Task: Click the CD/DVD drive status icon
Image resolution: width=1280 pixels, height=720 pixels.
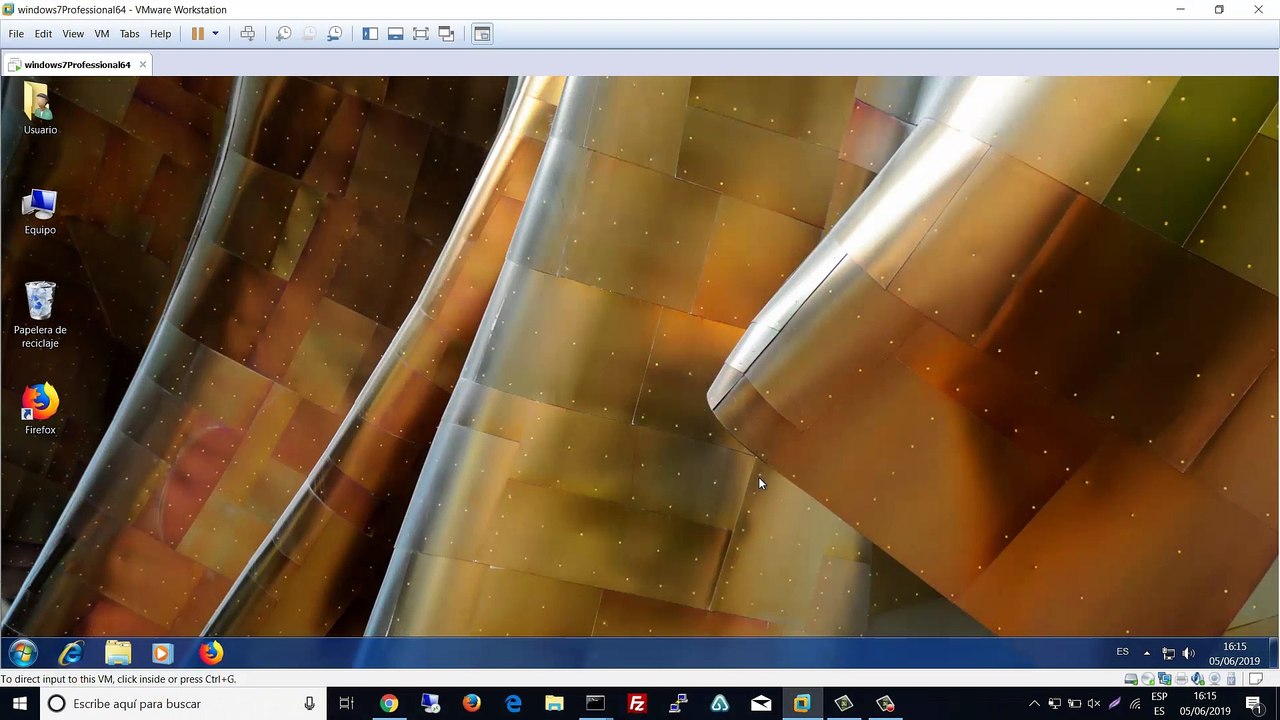Action: click(x=1148, y=679)
